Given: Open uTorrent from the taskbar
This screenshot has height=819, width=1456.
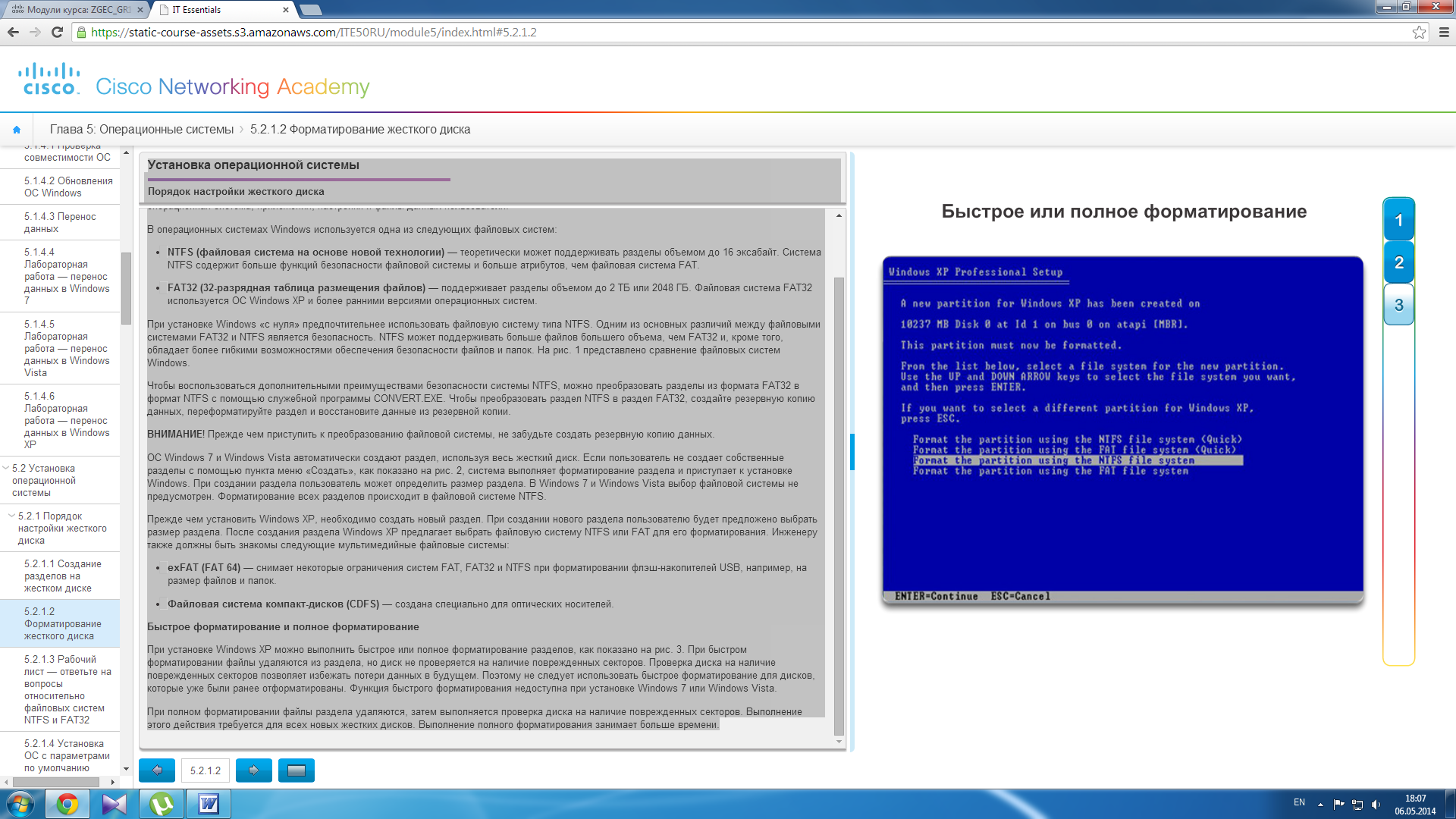Looking at the screenshot, I should click(x=162, y=804).
